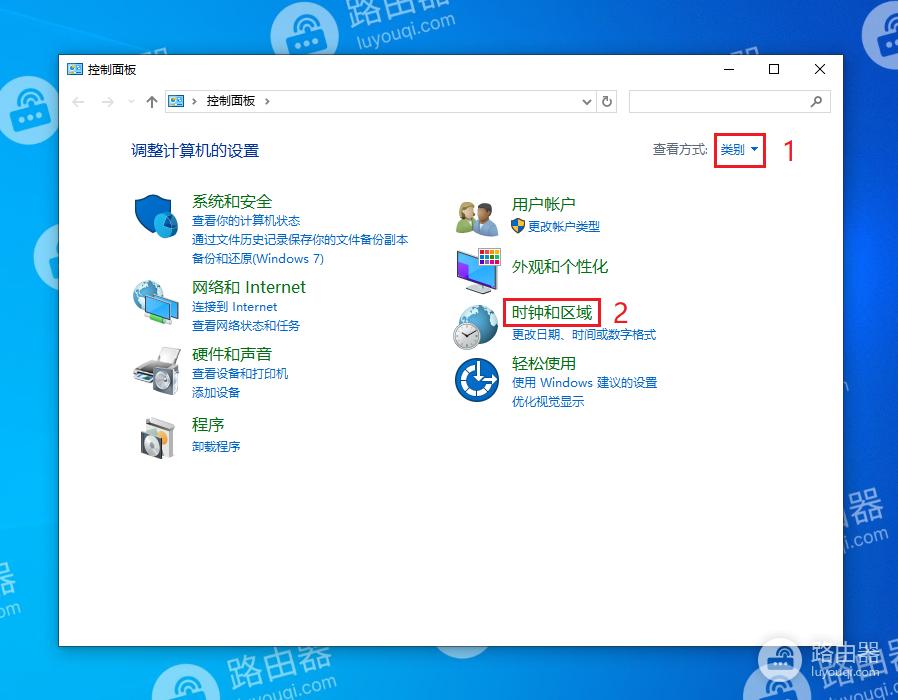Image resolution: width=898 pixels, height=700 pixels.
Task: Click the Back arrow in navigation bar
Action: coord(78,102)
